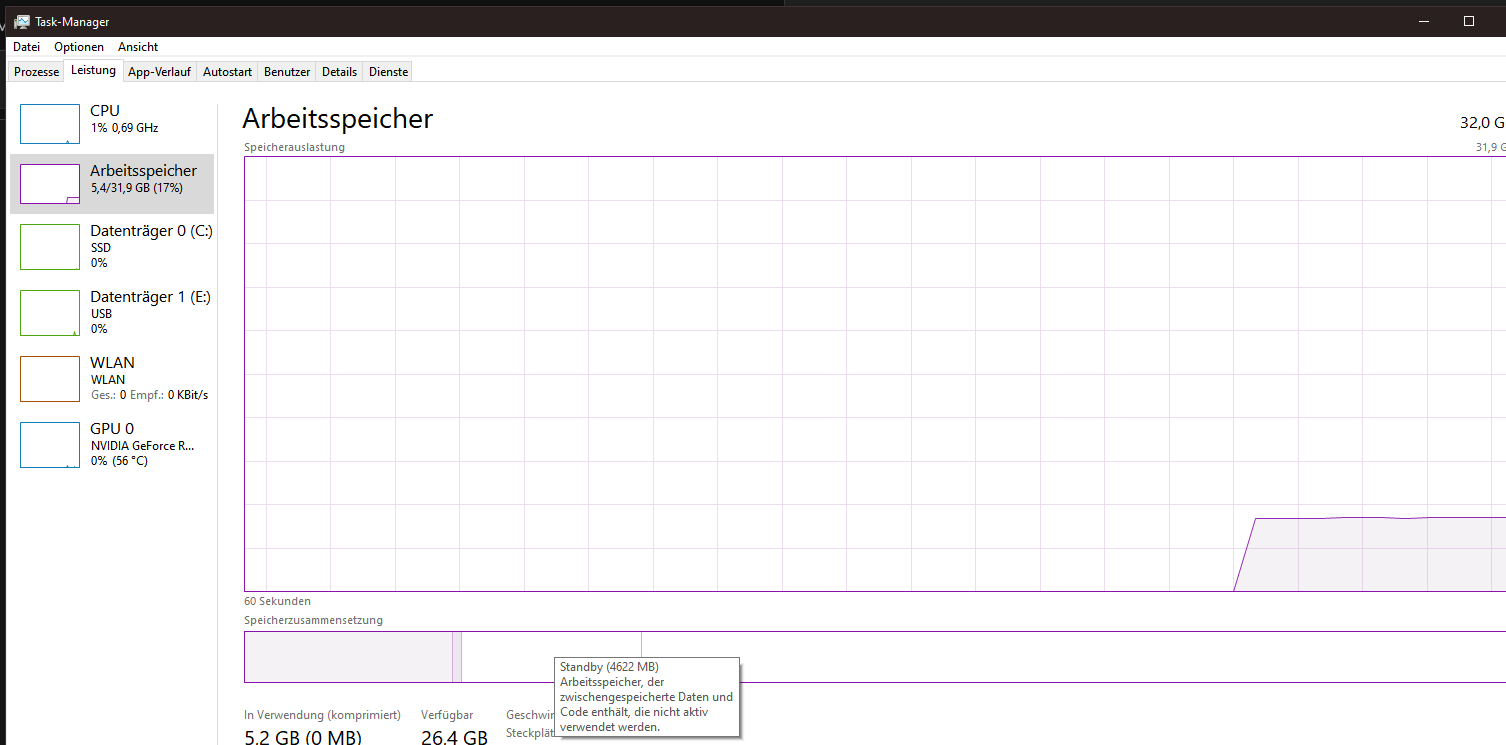View GPU 0 NVIDIA GeForce stats

coord(112,444)
